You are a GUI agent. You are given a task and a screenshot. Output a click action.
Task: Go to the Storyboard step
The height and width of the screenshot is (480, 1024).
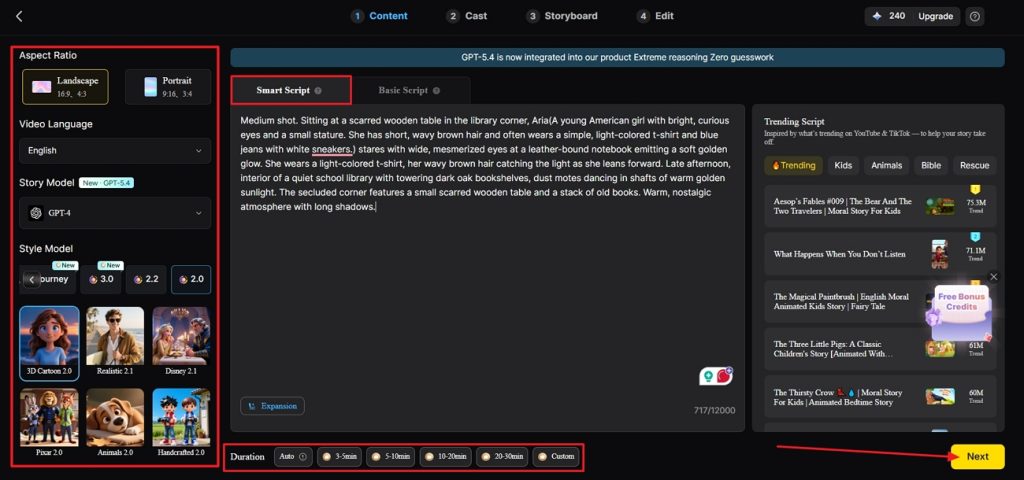562,16
